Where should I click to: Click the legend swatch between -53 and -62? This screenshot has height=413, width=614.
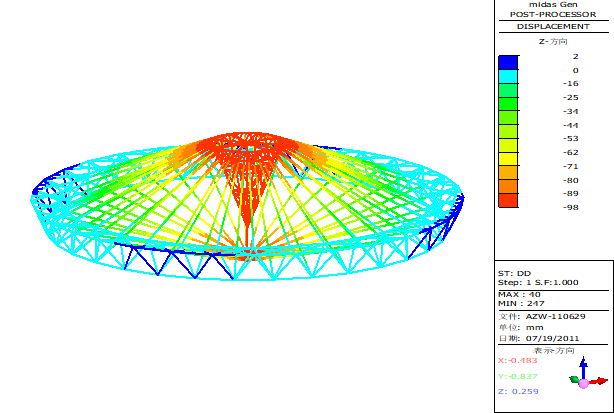pos(508,145)
